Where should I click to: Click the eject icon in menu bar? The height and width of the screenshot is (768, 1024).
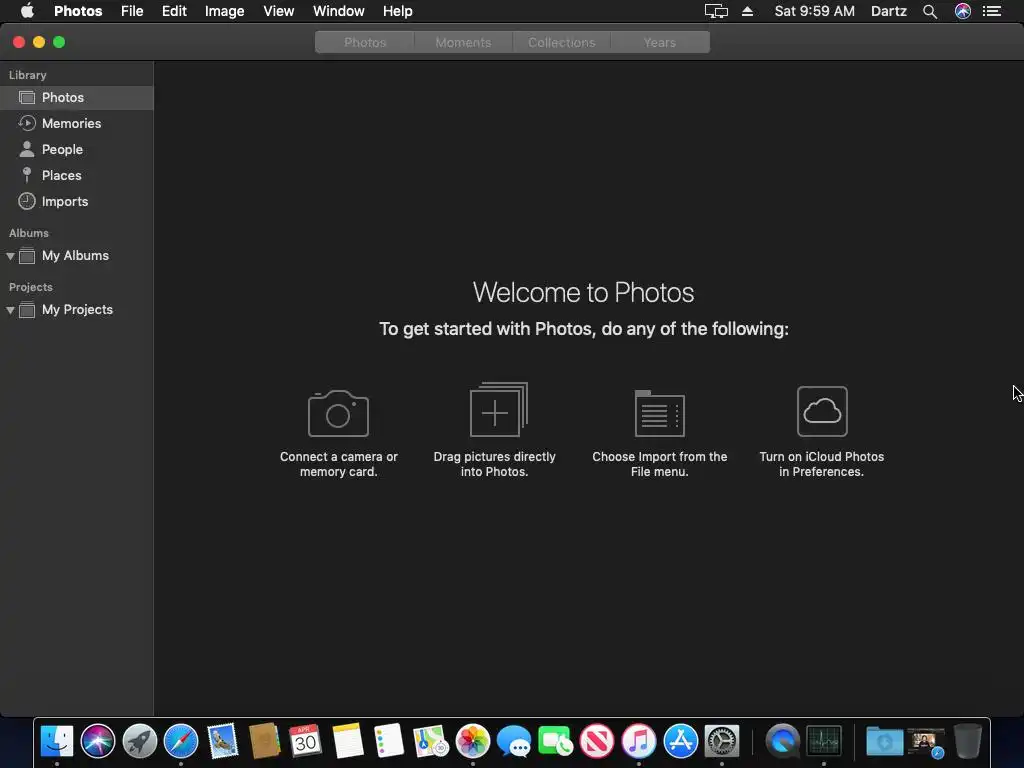click(x=748, y=11)
